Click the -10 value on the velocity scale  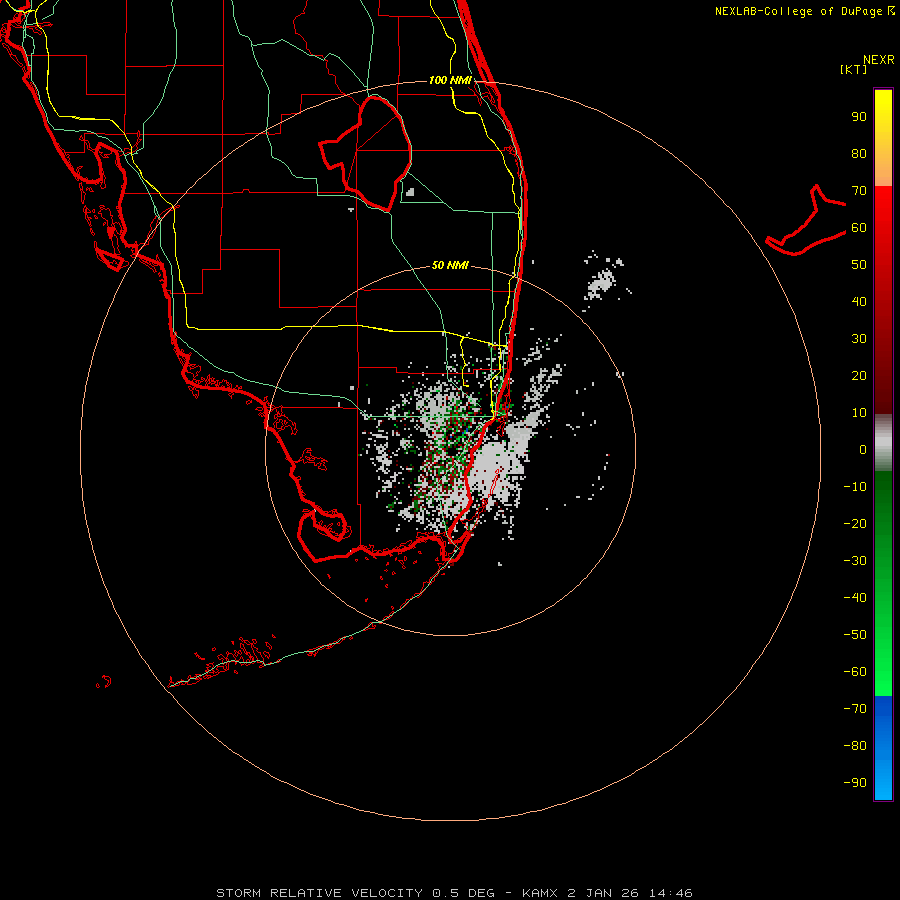pyautogui.click(x=855, y=487)
